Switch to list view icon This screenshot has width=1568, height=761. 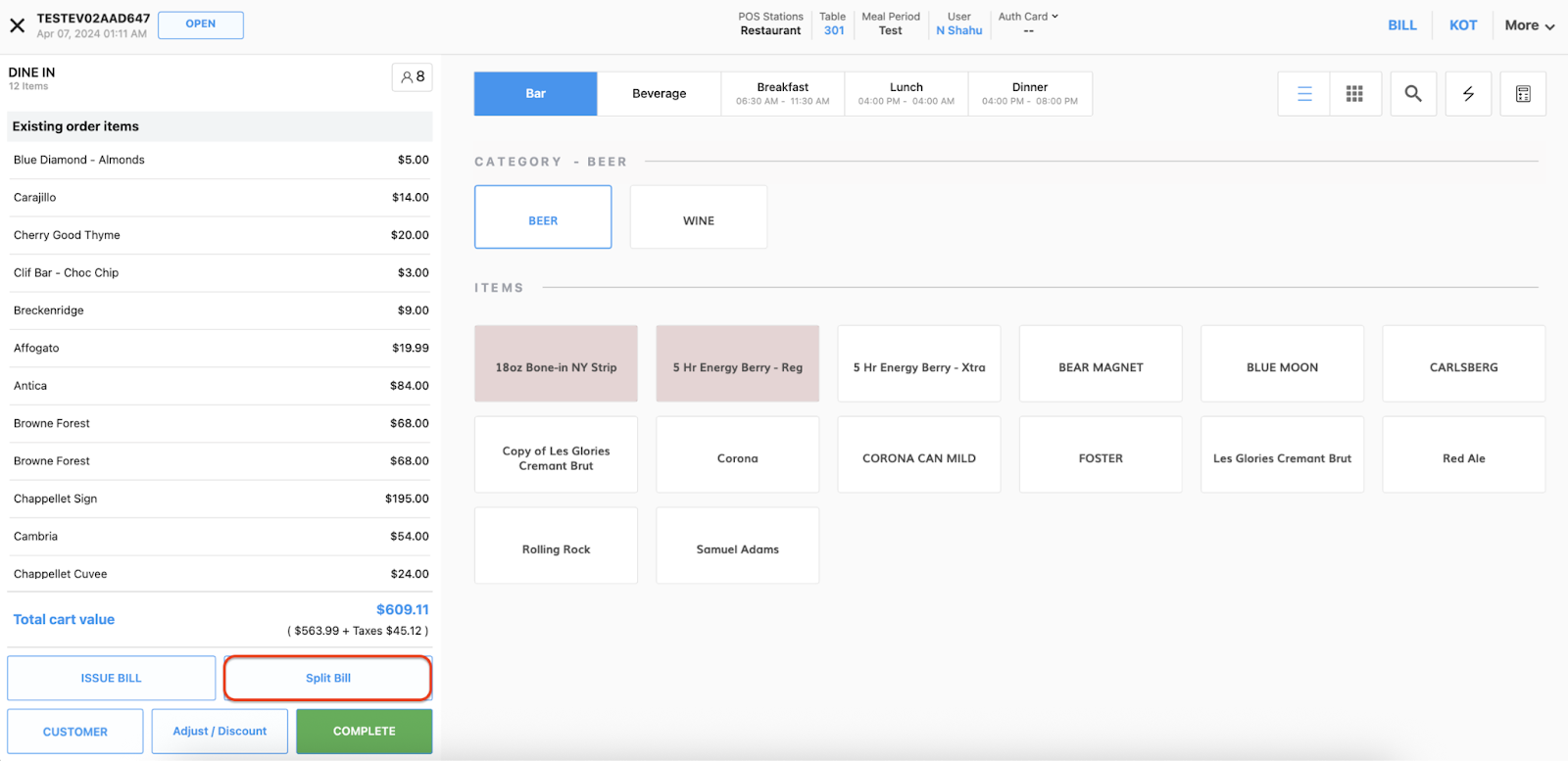[x=1304, y=94]
